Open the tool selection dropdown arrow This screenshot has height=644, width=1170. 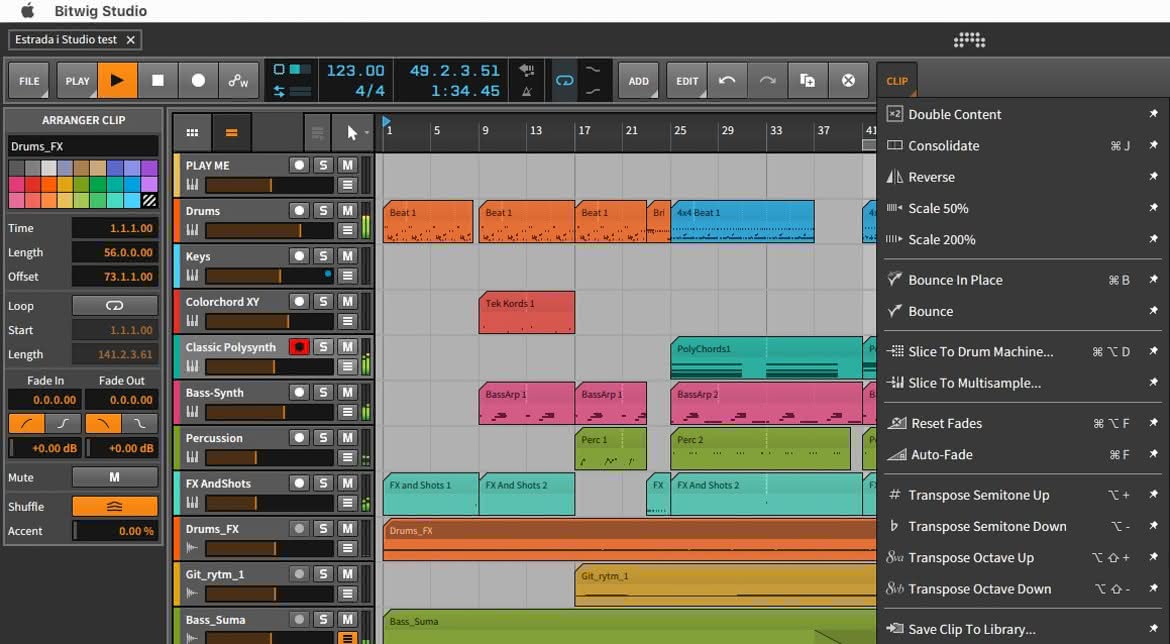[x=366, y=134]
